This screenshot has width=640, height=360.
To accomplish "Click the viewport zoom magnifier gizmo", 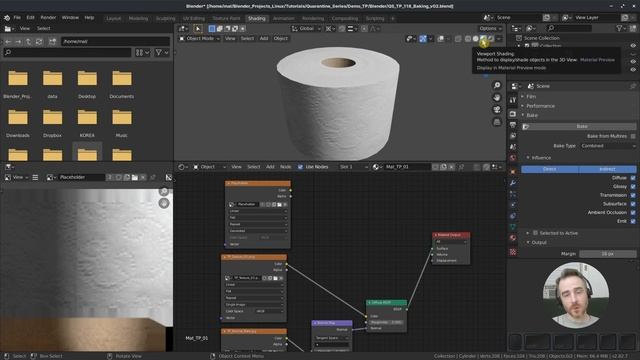I will pyautogui.click(x=497, y=85).
